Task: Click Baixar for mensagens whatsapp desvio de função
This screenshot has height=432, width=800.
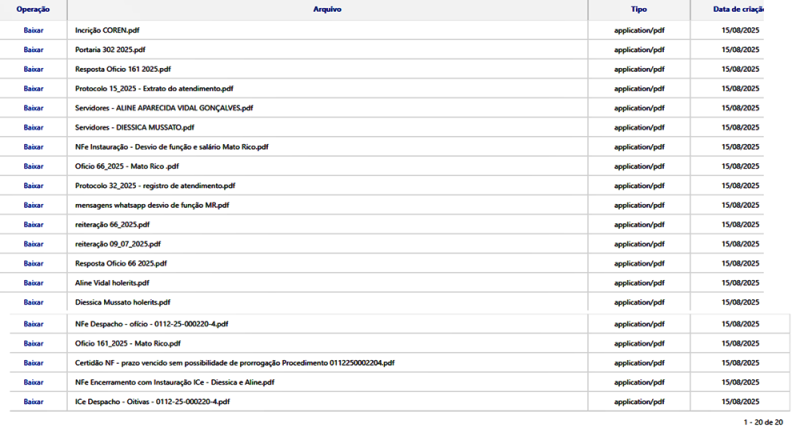Action: [x=33, y=205]
